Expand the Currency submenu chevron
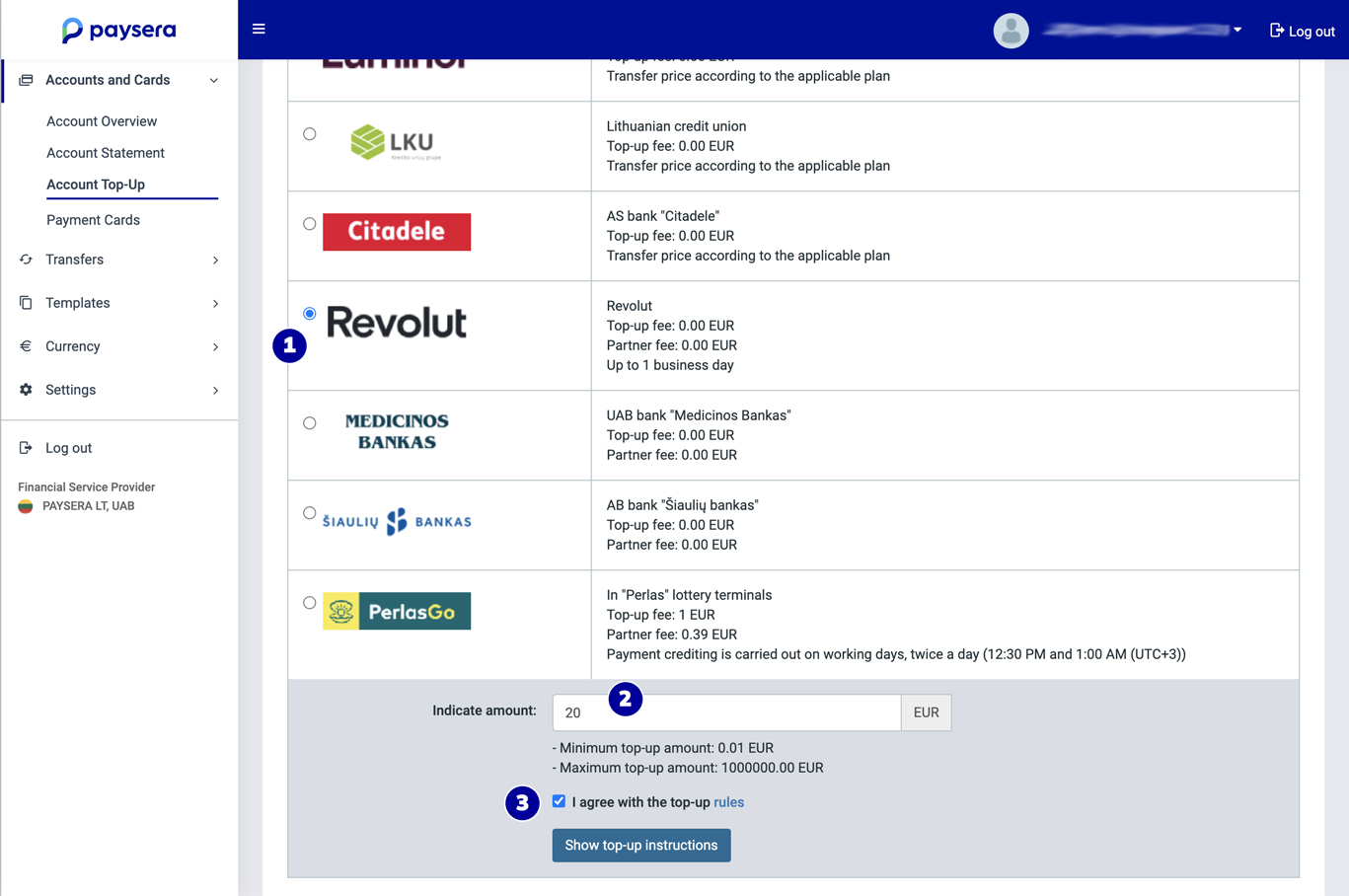1349x896 pixels. pos(215,347)
